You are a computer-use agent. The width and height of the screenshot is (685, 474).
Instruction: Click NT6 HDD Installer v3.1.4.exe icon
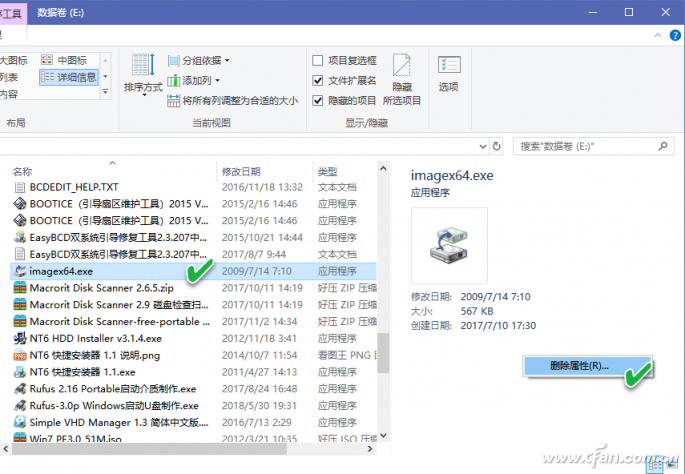20,339
